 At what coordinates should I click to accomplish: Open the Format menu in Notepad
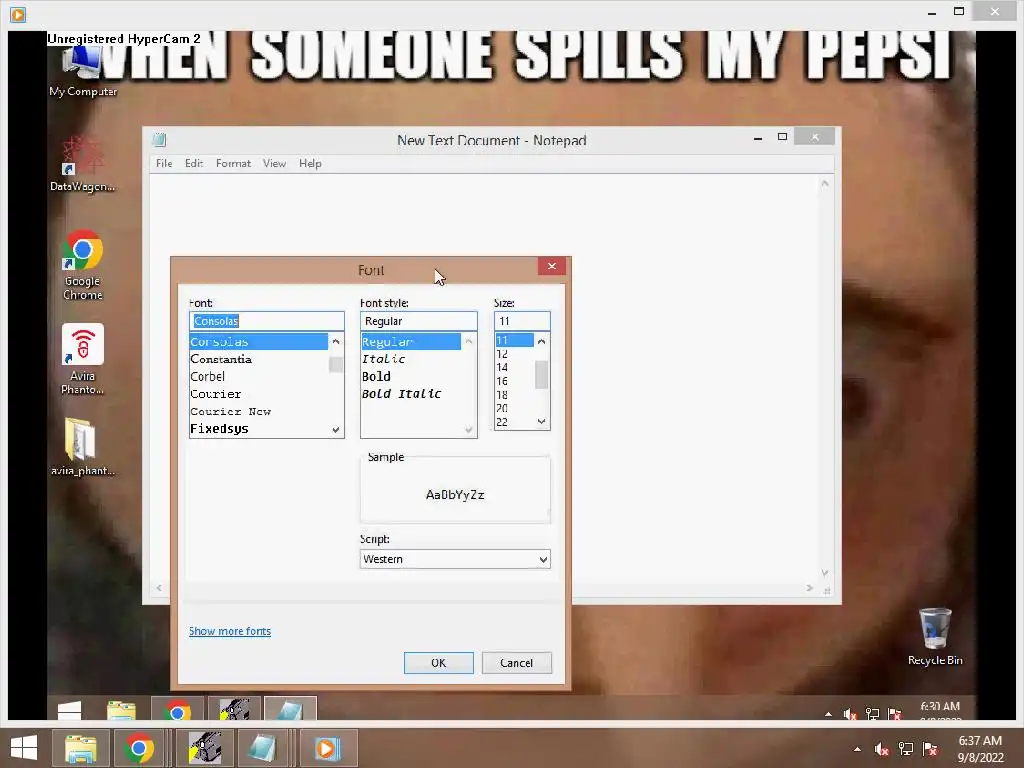point(233,163)
